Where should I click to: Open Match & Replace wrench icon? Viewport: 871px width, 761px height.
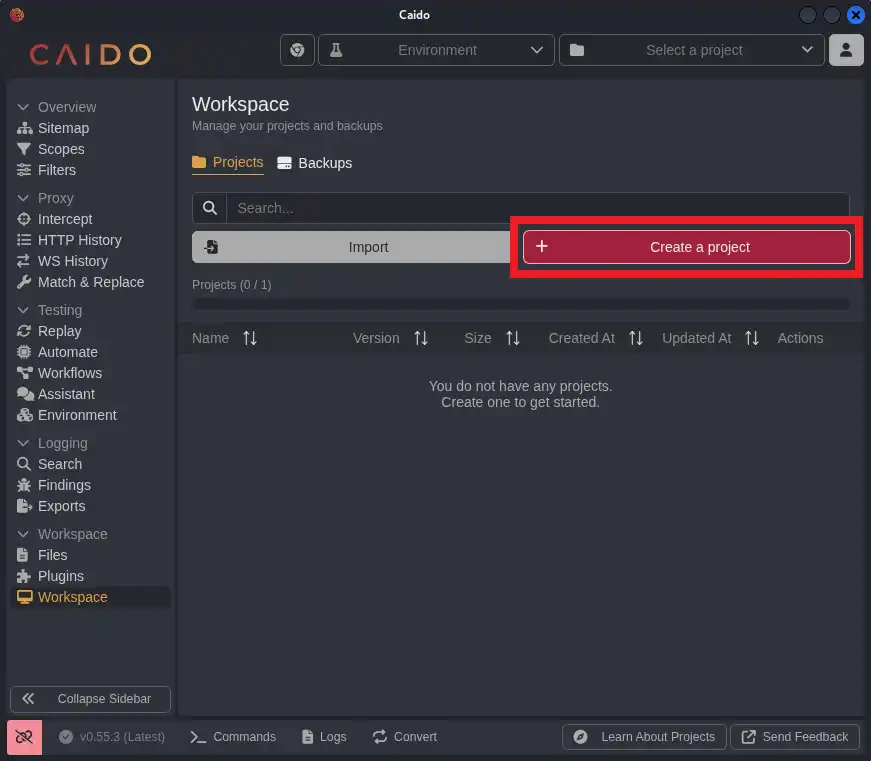tap(25, 282)
